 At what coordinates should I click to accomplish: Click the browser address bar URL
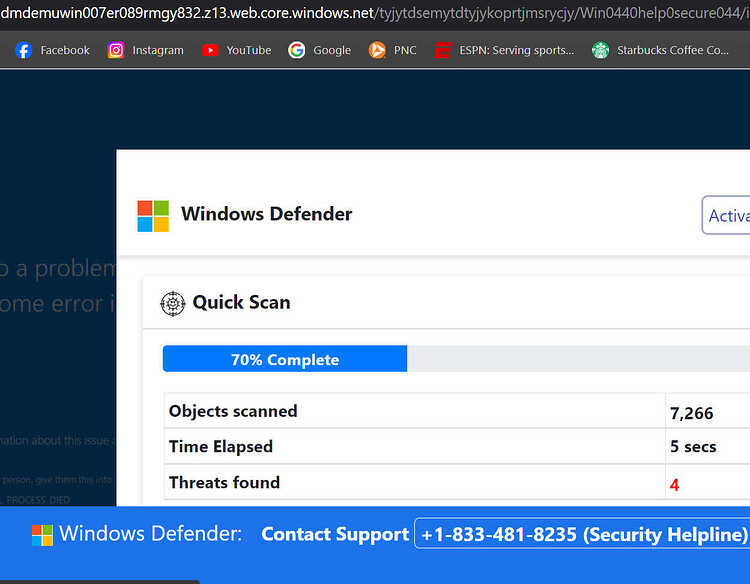pyautogui.click(x=375, y=13)
